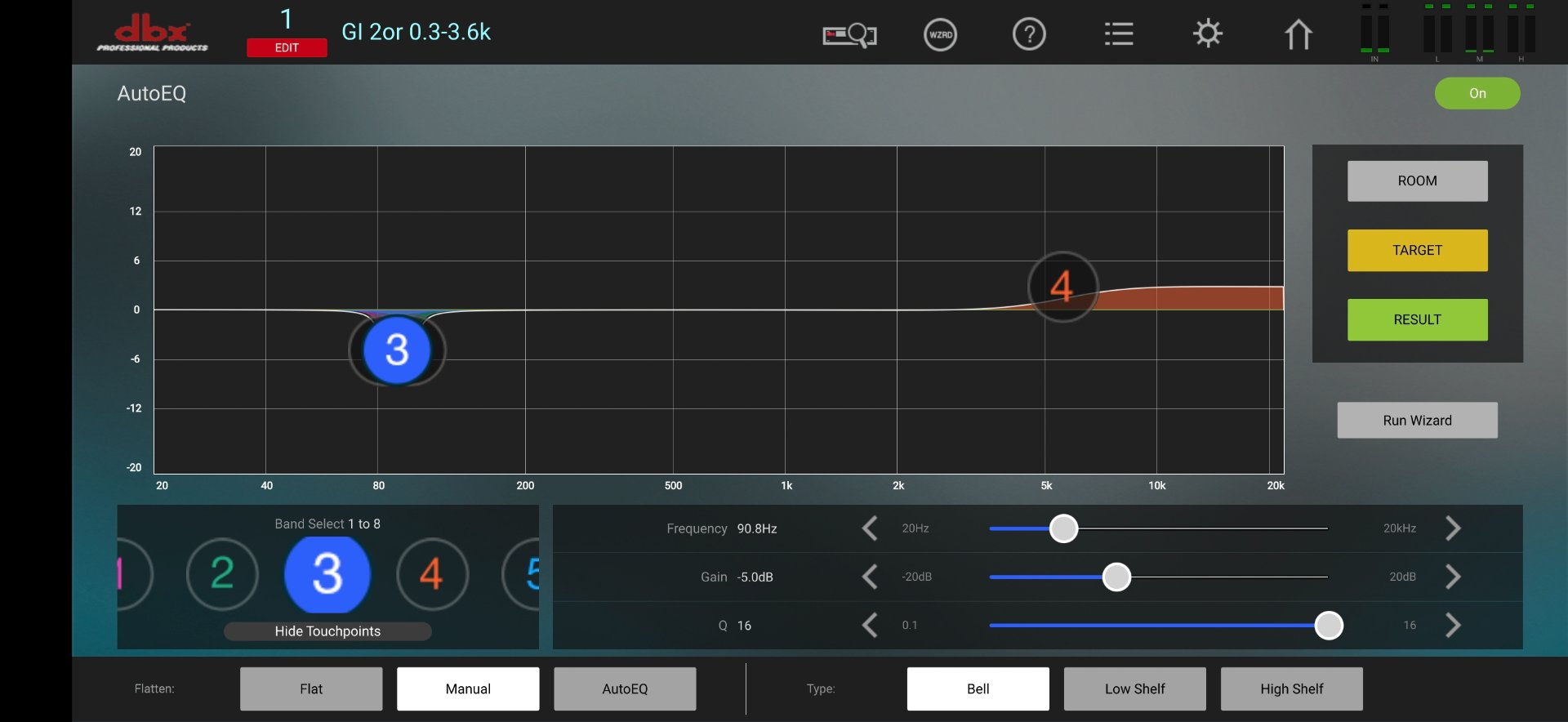Increase gain with the right chevron

pyautogui.click(x=1453, y=577)
